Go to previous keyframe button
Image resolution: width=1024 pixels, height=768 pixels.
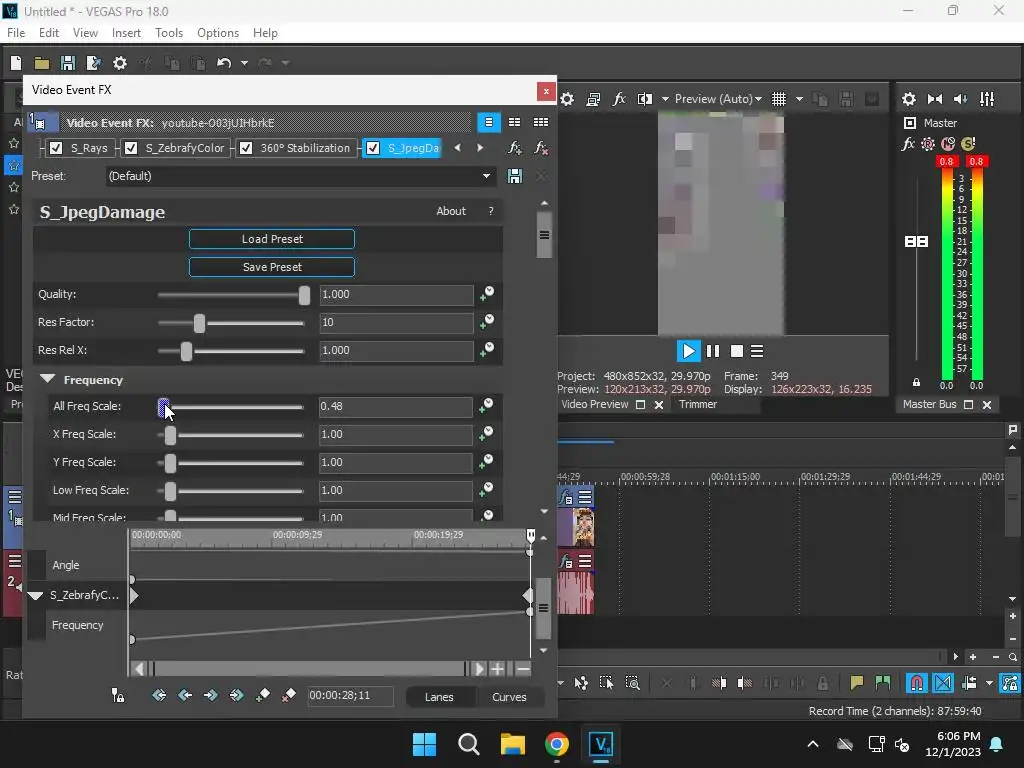pyautogui.click(x=185, y=696)
